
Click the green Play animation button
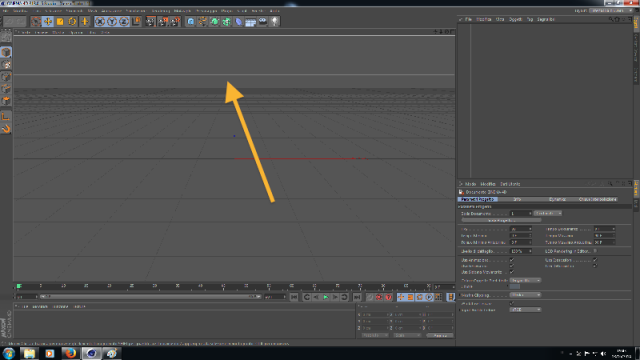click(326, 297)
